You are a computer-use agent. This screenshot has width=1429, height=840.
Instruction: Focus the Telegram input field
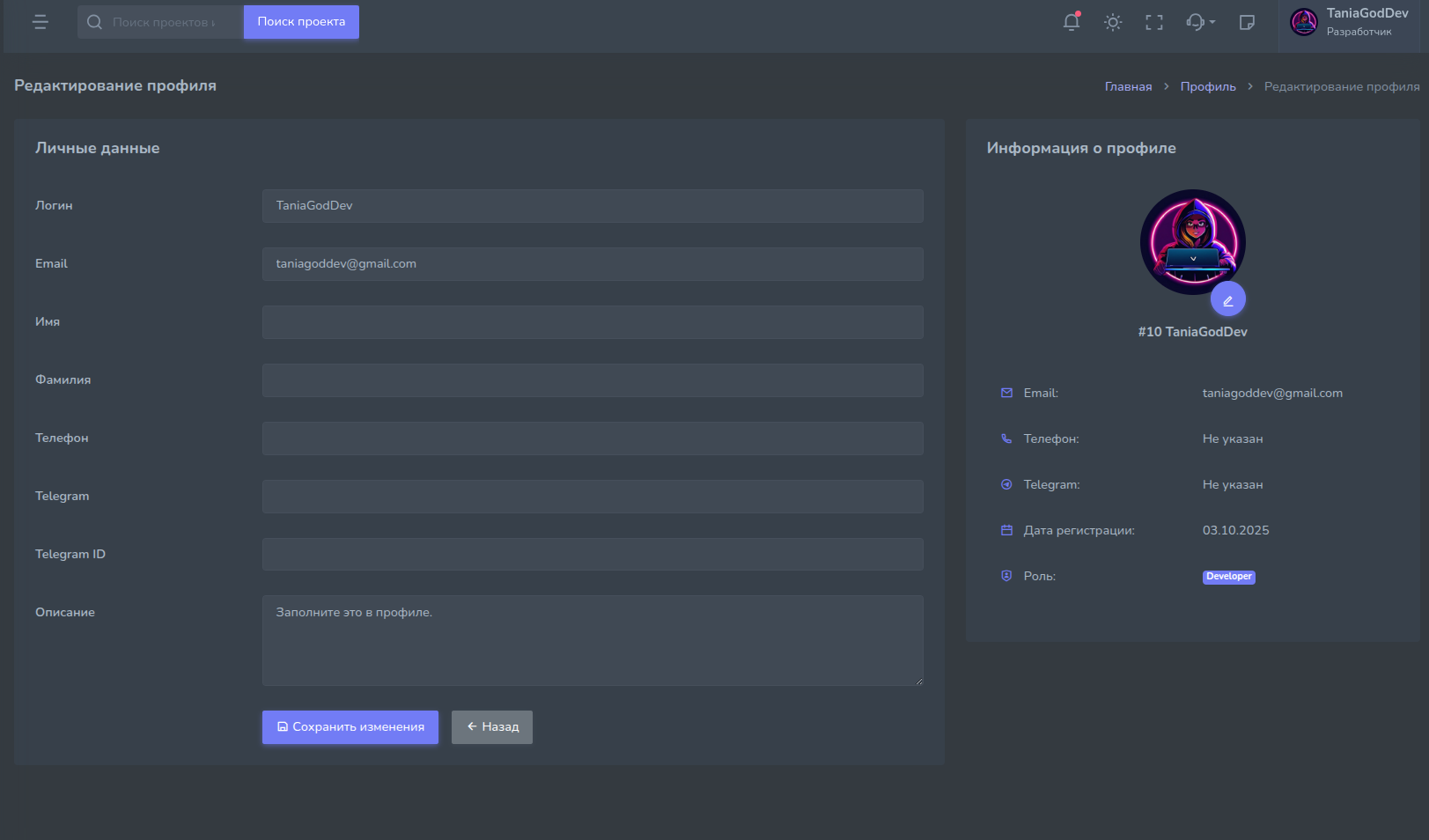coord(593,497)
